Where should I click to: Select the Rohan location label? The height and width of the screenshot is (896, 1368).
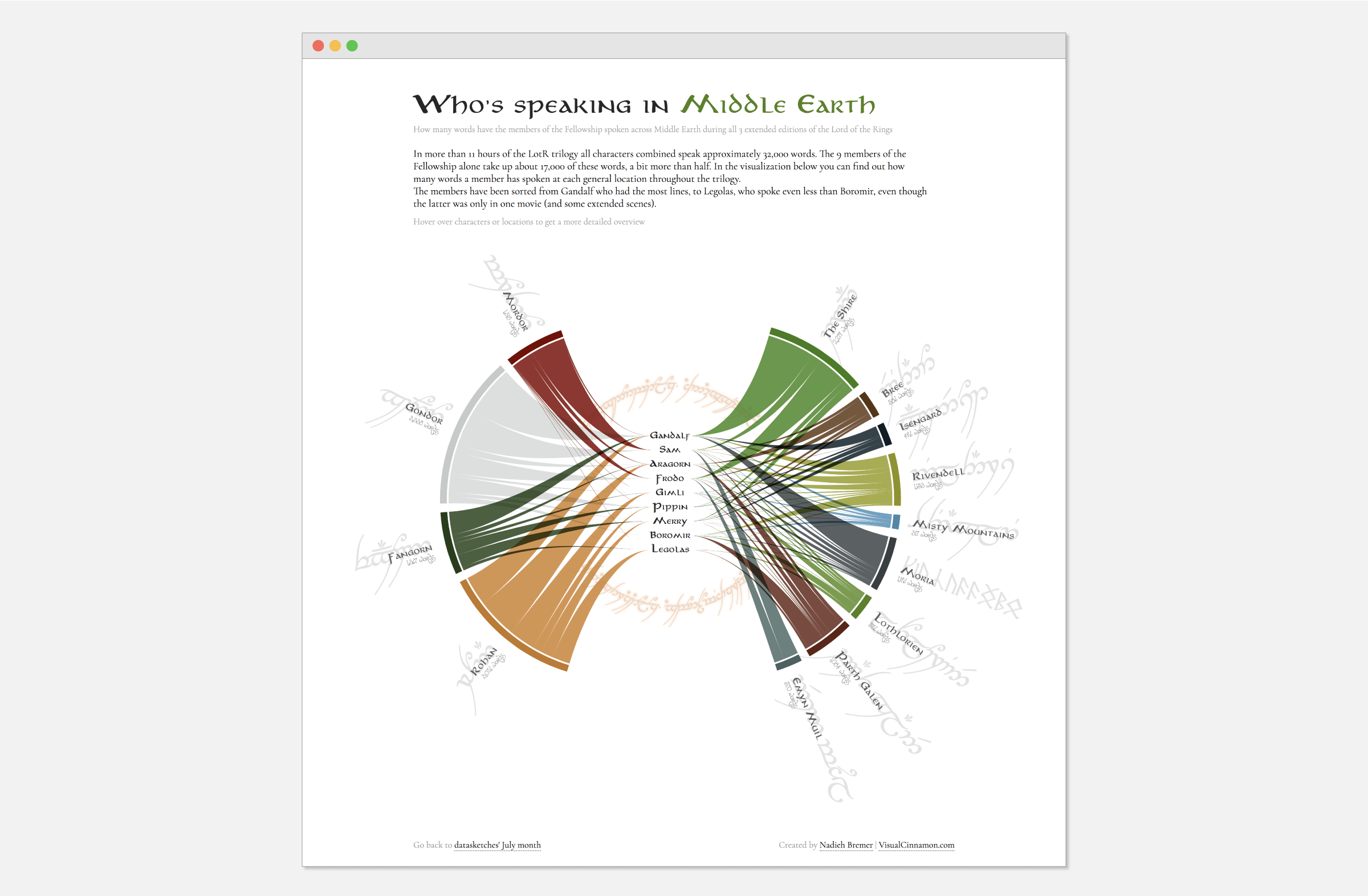click(x=483, y=662)
